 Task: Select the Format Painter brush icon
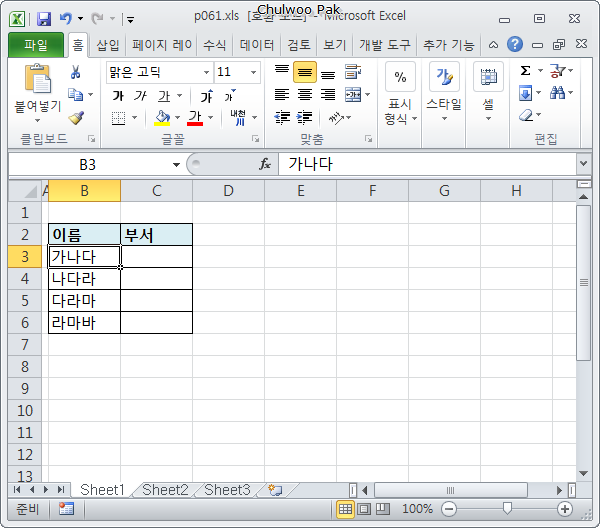pos(76,117)
